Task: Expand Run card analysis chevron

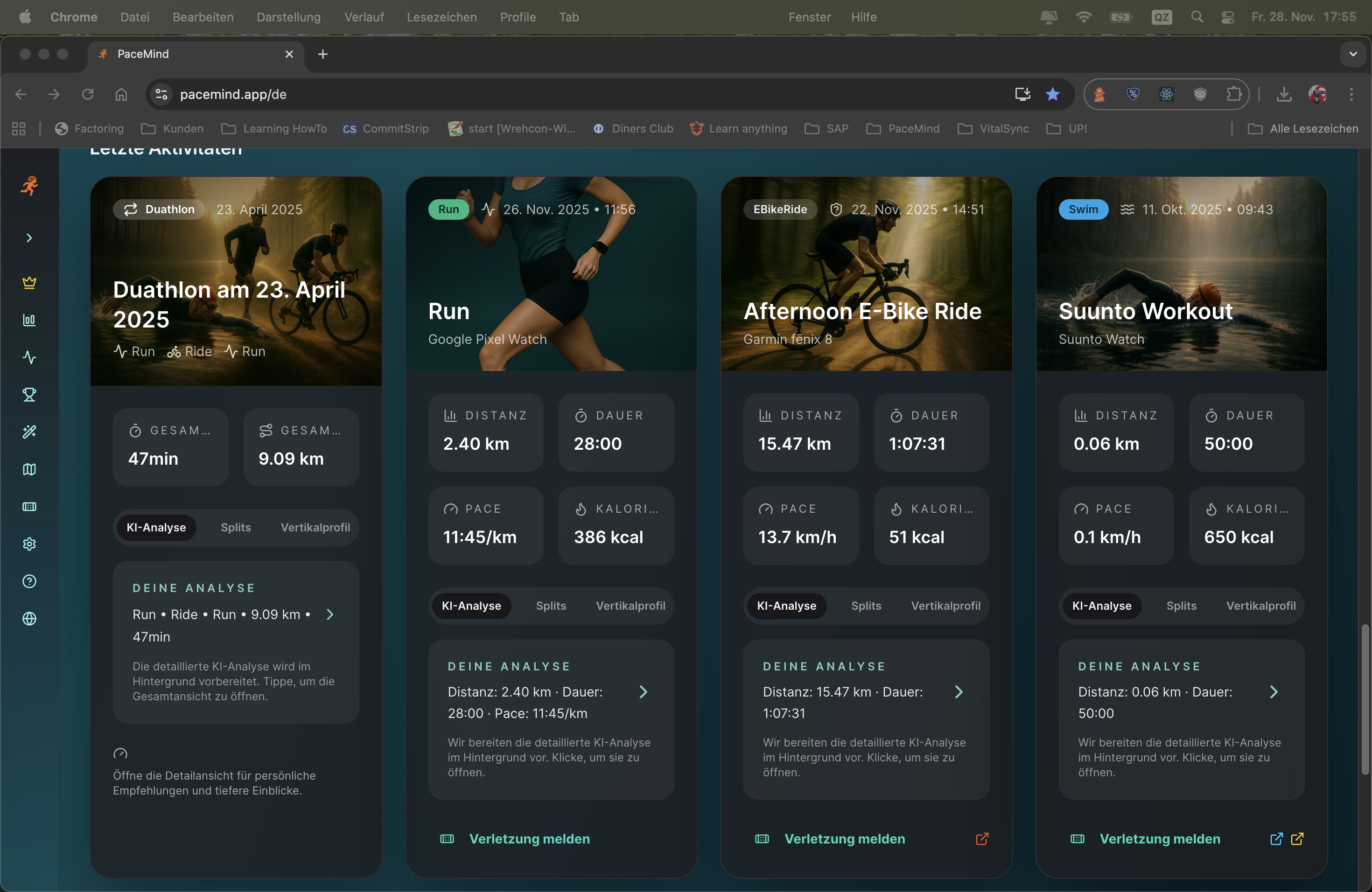Action: 644,692
